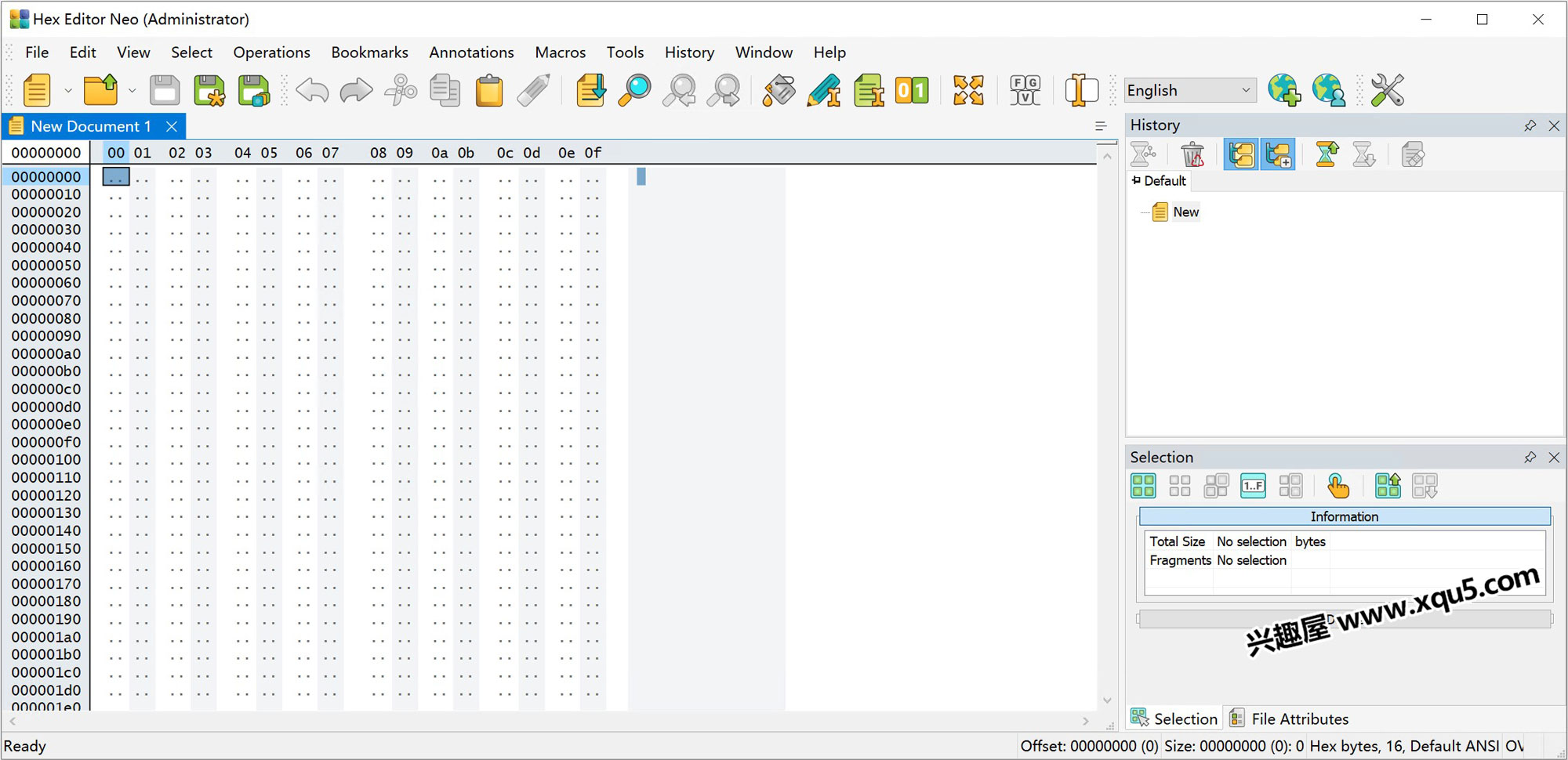Click the Go to offset icon
1568x760 pixels.
(x=590, y=90)
